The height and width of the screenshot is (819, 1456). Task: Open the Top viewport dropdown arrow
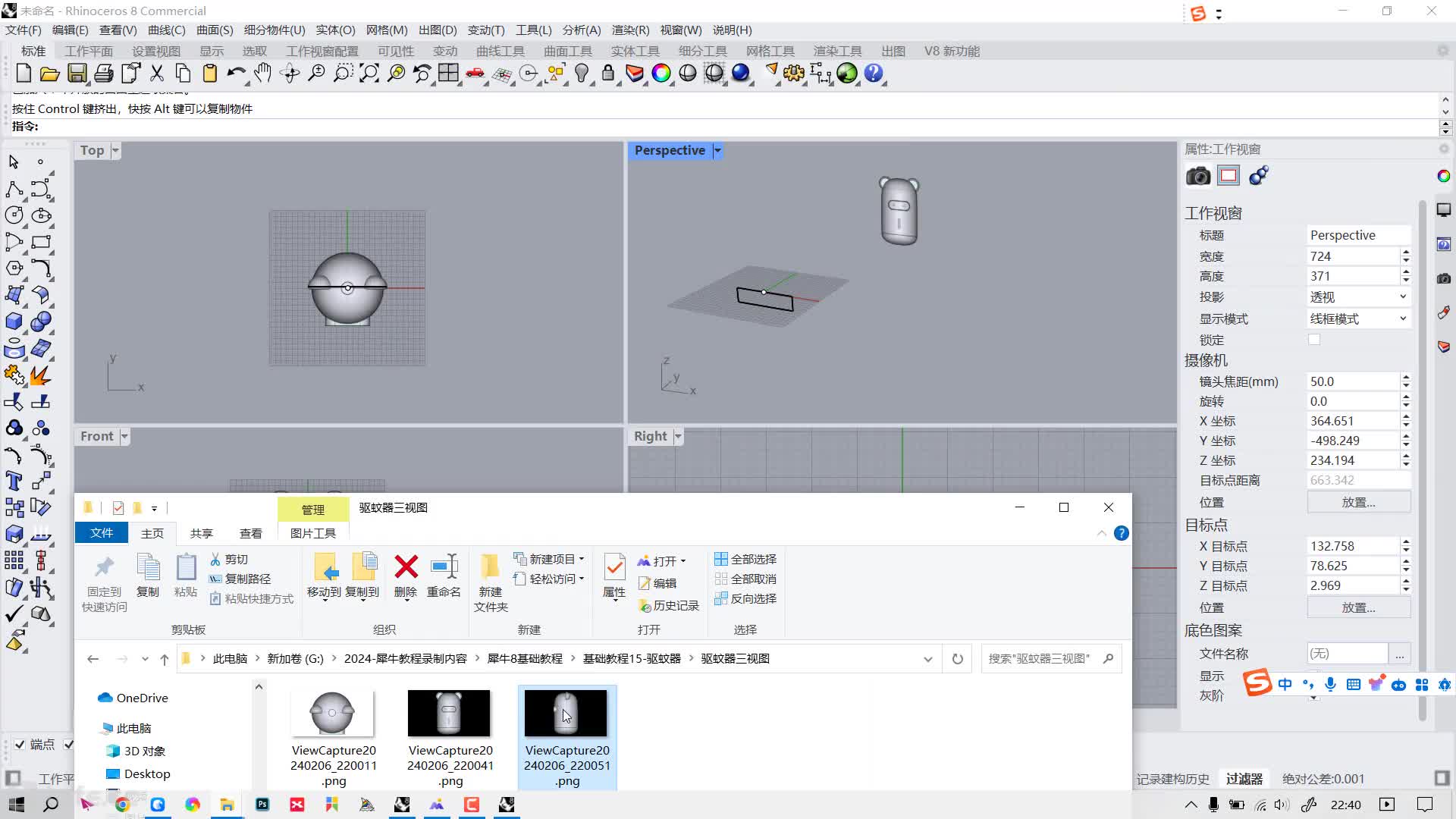pos(115,150)
